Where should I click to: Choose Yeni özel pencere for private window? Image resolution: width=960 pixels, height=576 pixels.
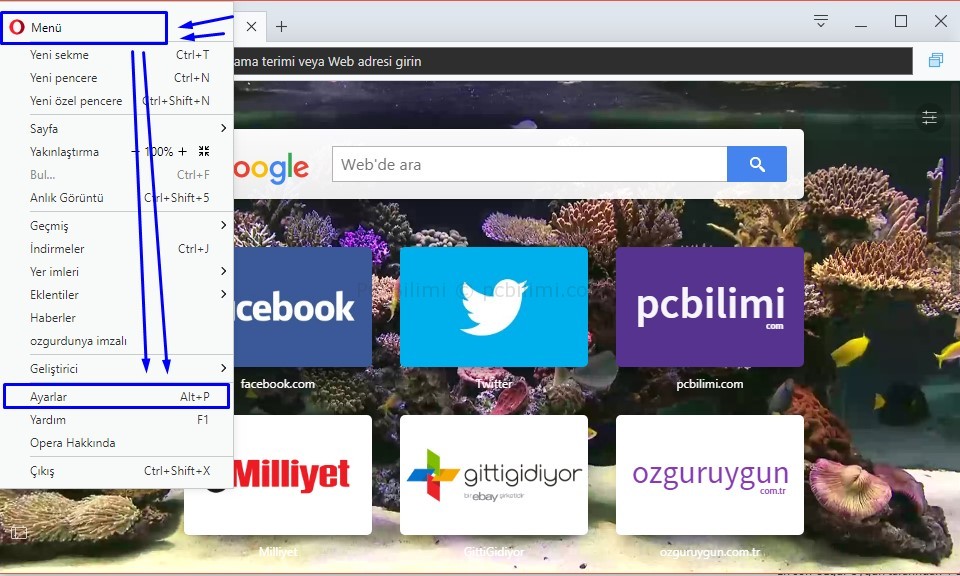point(116,101)
